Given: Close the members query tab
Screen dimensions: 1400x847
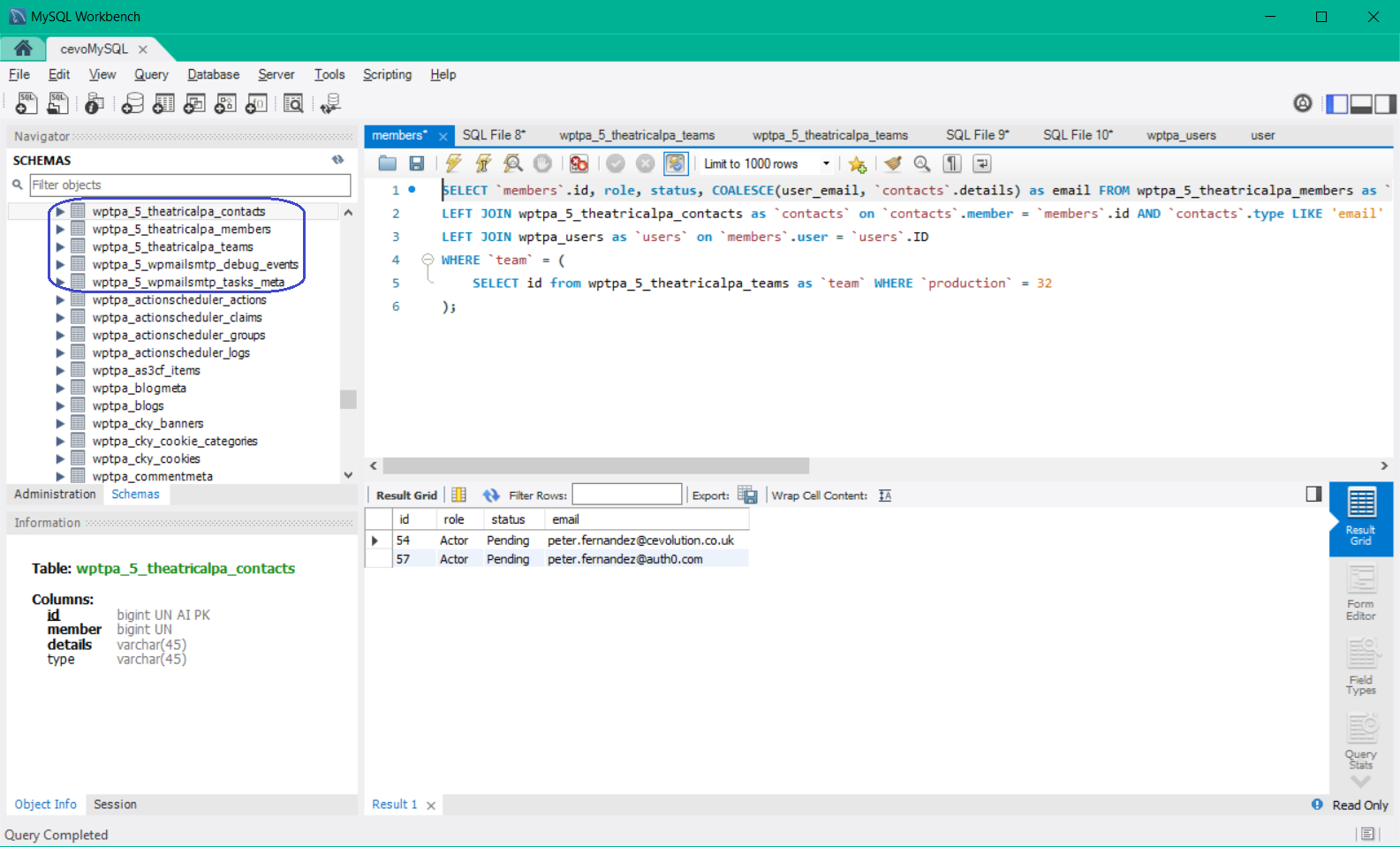Looking at the screenshot, I should pos(443,136).
